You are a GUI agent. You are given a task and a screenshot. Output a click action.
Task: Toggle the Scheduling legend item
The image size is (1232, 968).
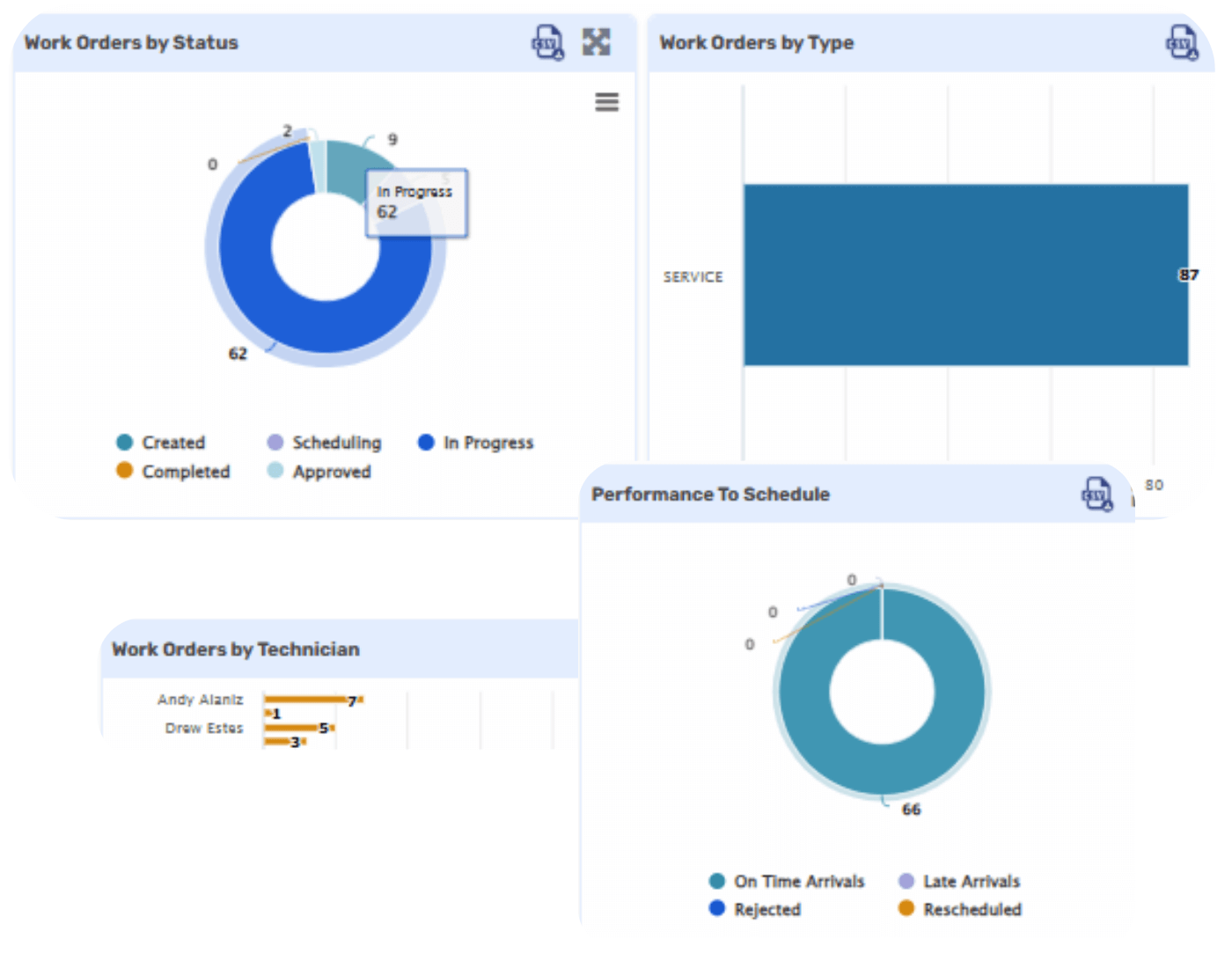click(x=325, y=442)
